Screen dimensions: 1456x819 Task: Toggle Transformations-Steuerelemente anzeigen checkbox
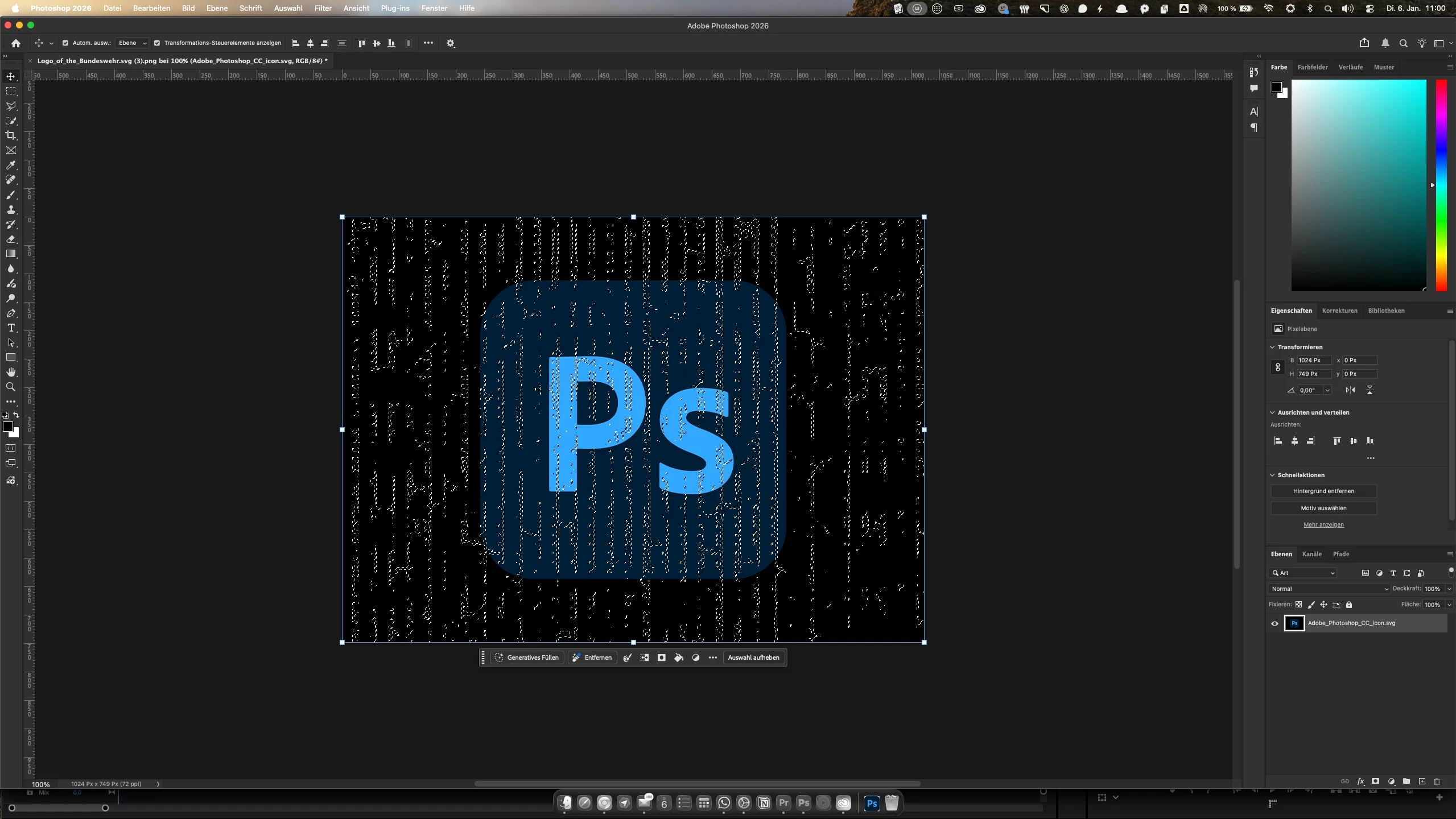click(157, 43)
